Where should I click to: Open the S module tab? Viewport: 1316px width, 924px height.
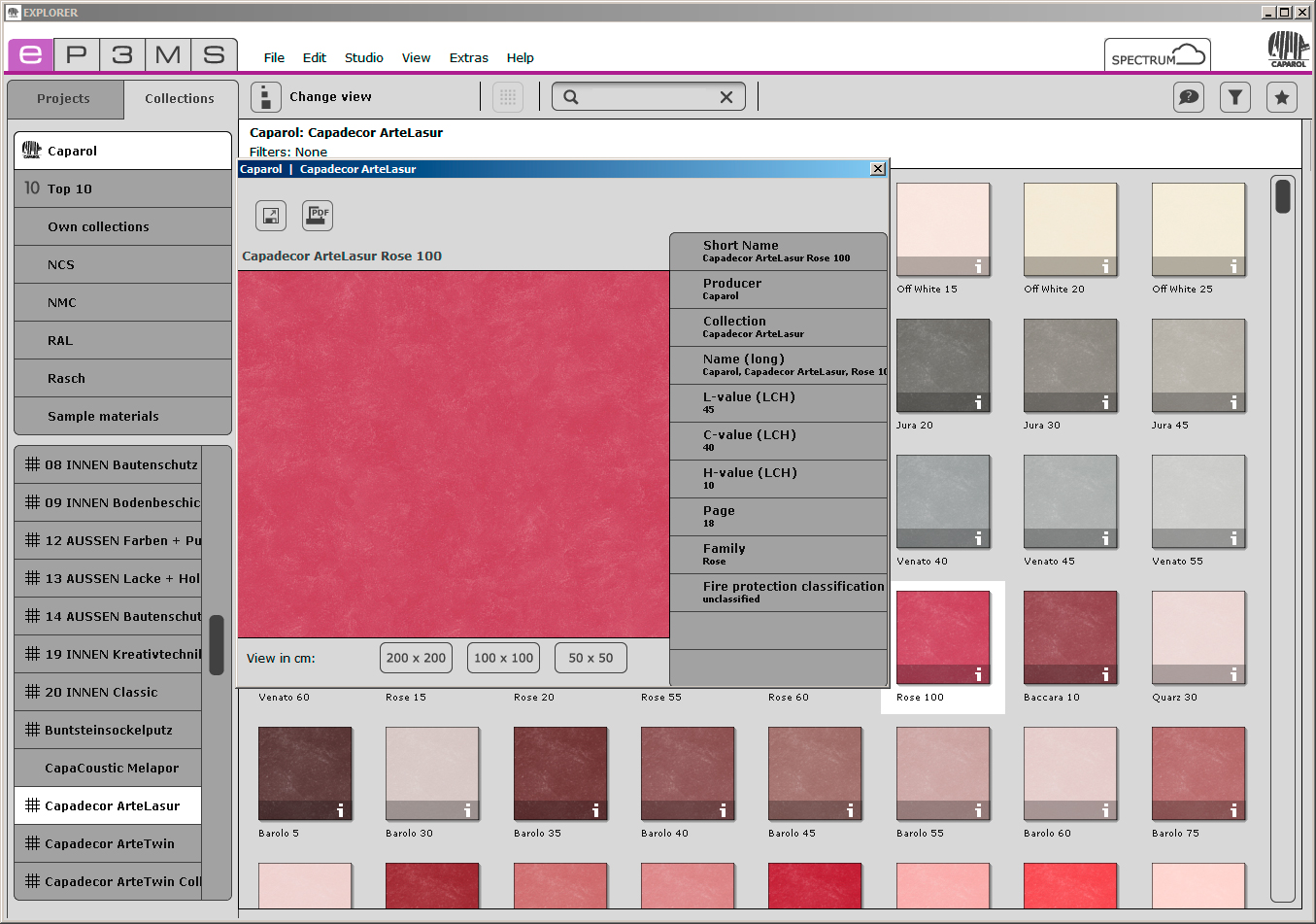tap(215, 54)
